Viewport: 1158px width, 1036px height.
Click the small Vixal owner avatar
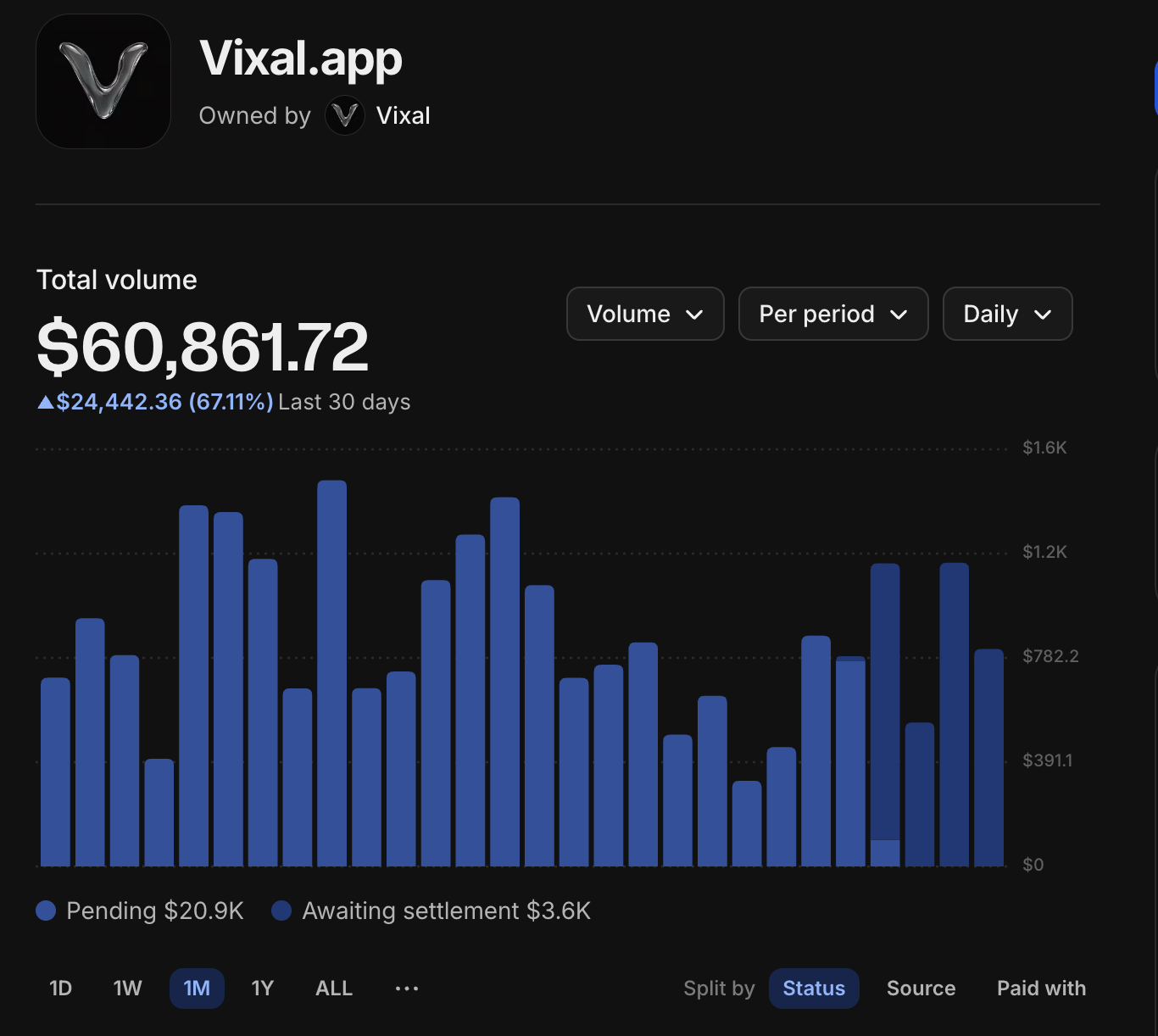click(345, 115)
